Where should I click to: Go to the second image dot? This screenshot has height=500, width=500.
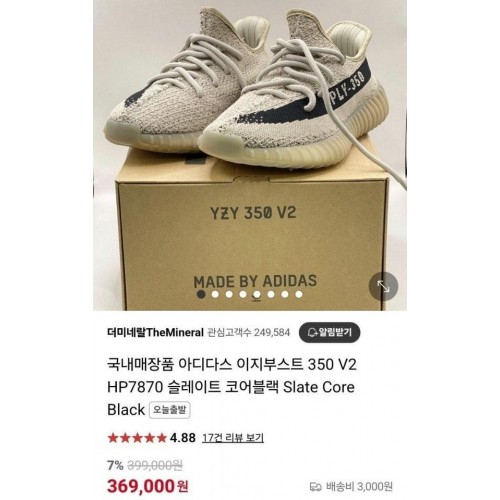(215, 294)
